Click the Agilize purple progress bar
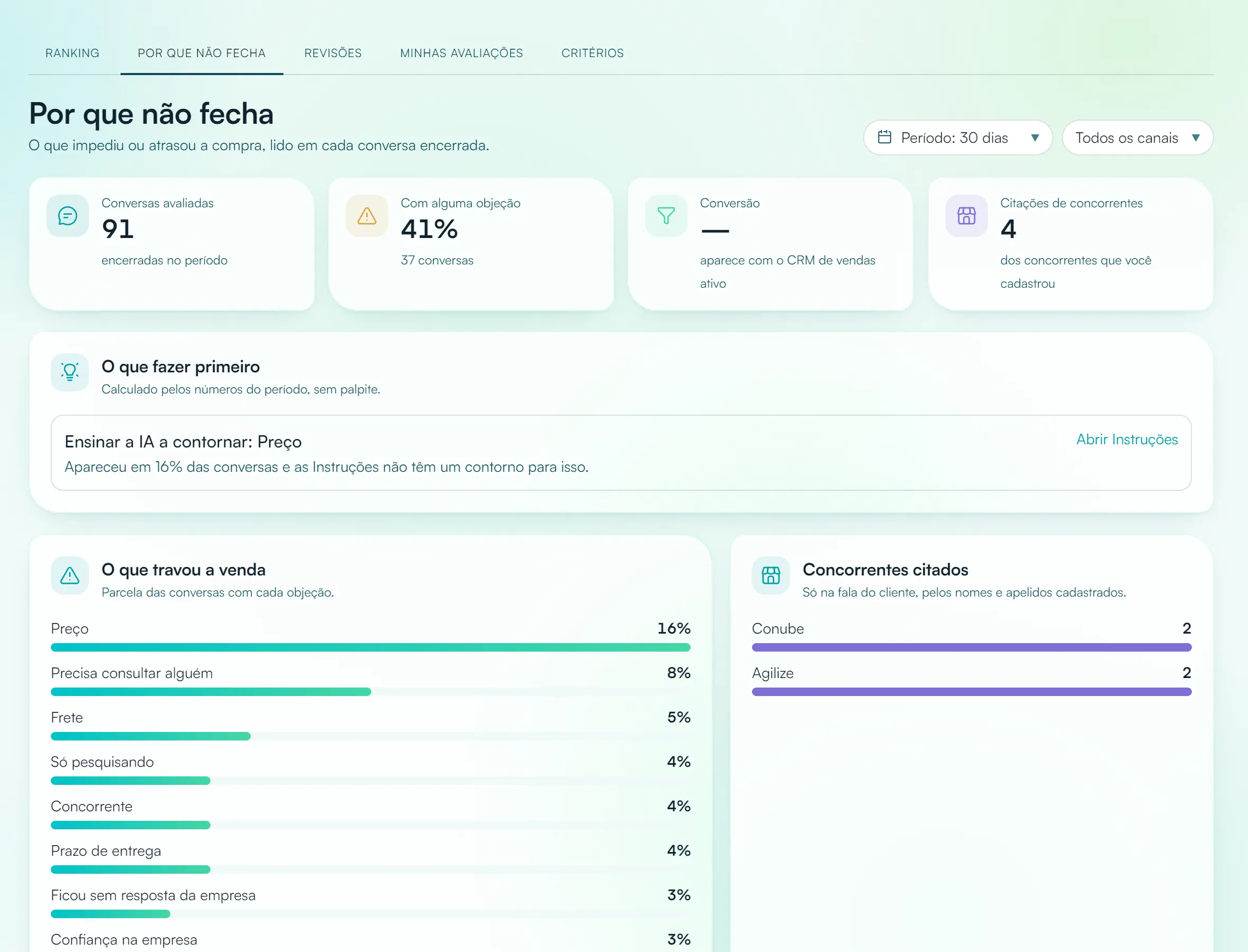 pyautogui.click(x=971, y=691)
